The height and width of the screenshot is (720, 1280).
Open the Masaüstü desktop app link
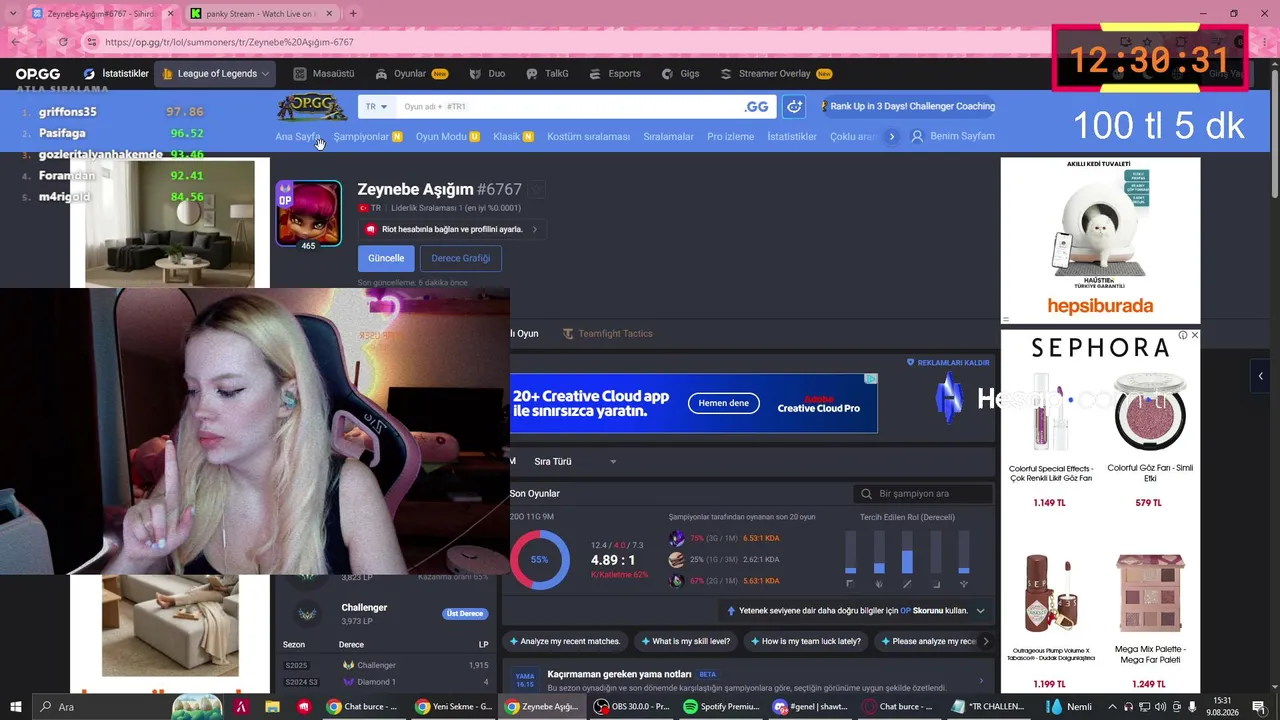[x=324, y=74]
